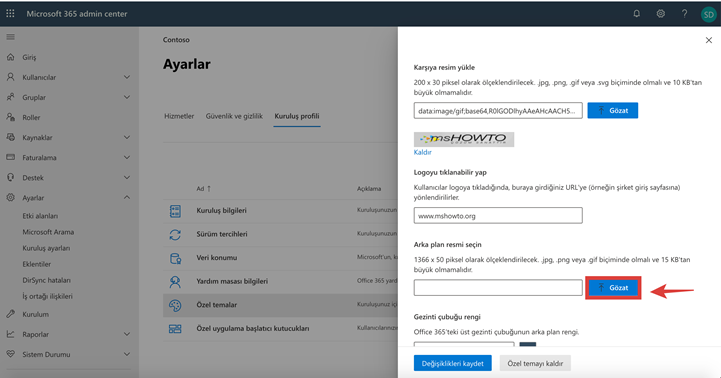721x378 pixels.
Task: Click the logo image data input field
Action: 498,110
